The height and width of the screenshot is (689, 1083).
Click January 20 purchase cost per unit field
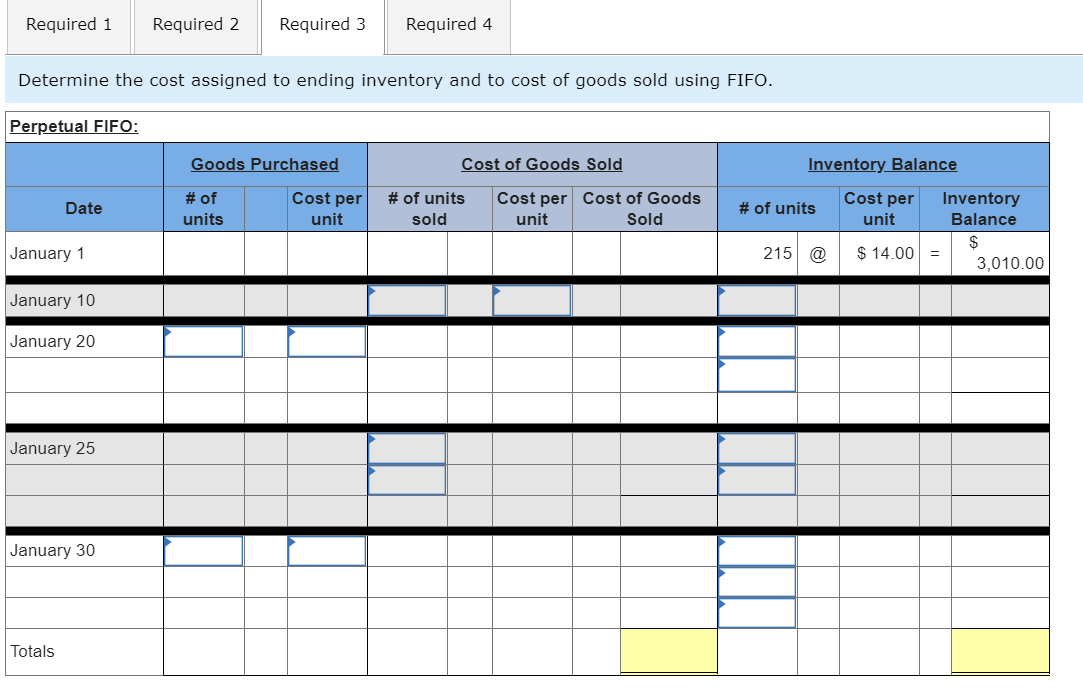327,342
